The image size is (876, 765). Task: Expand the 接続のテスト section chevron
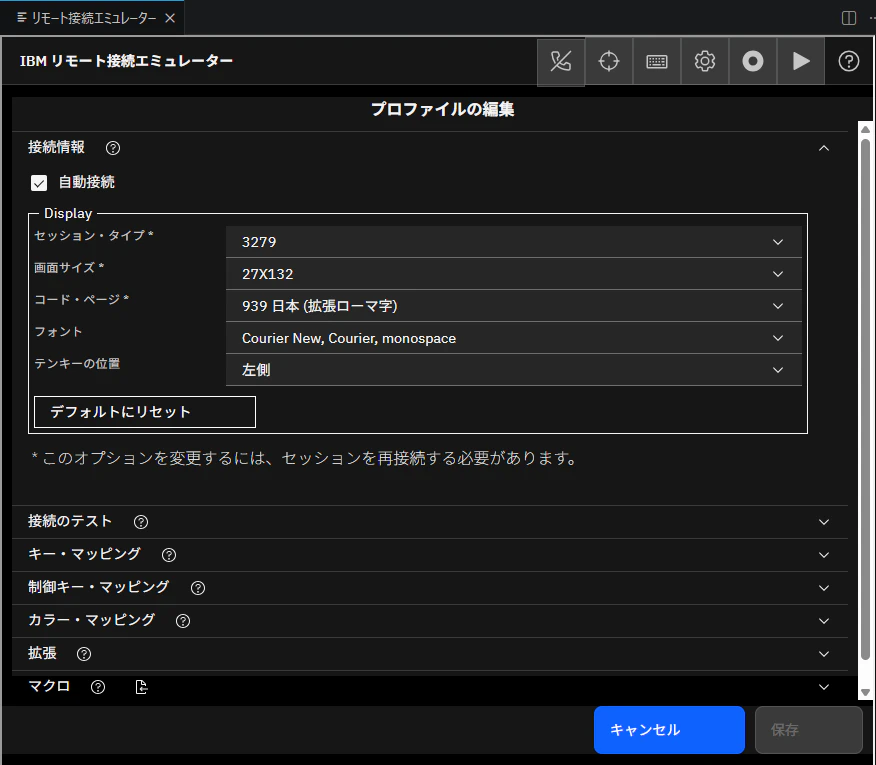click(823, 522)
